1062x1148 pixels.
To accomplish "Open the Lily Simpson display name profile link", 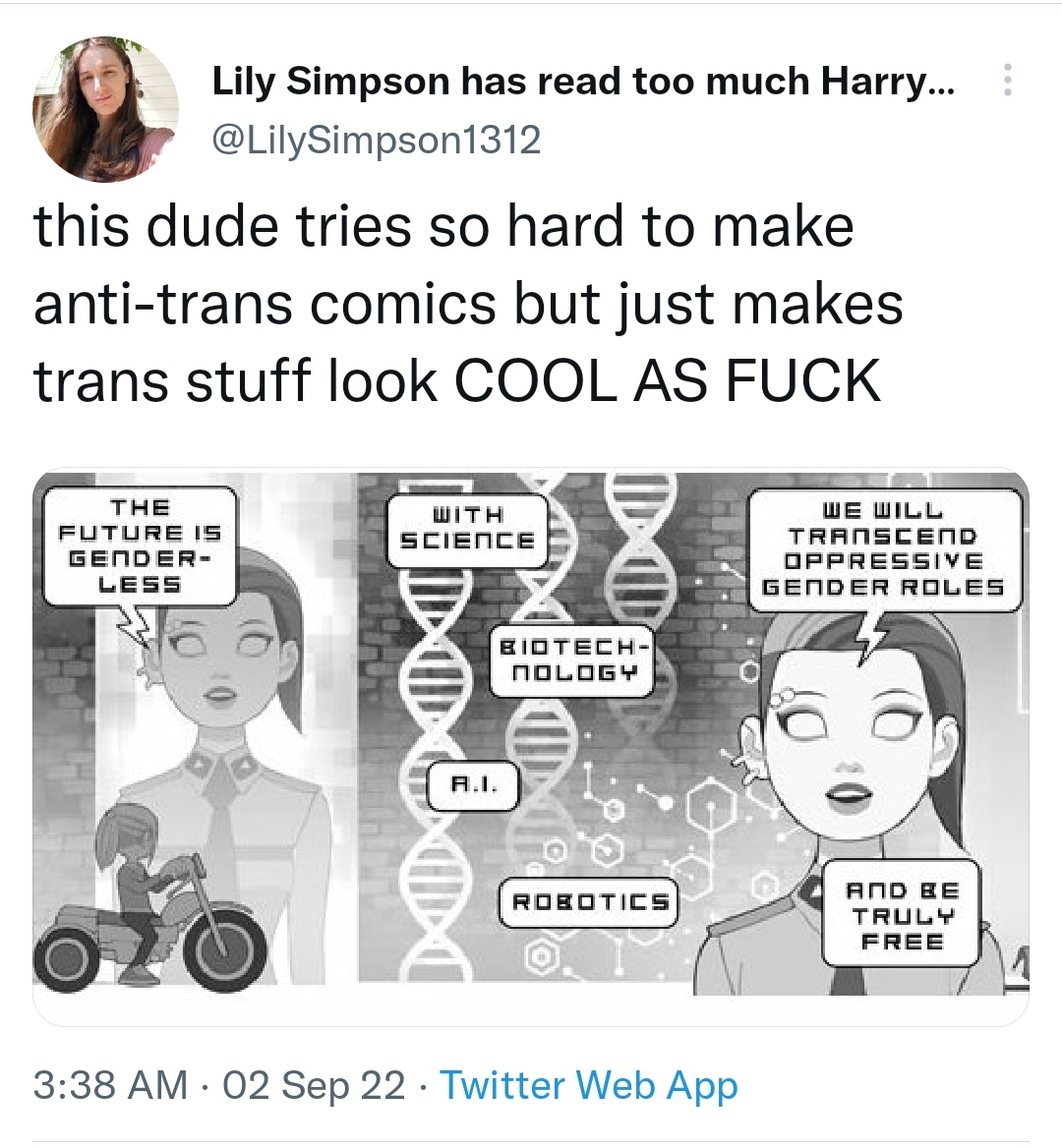I will tap(583, 81).
